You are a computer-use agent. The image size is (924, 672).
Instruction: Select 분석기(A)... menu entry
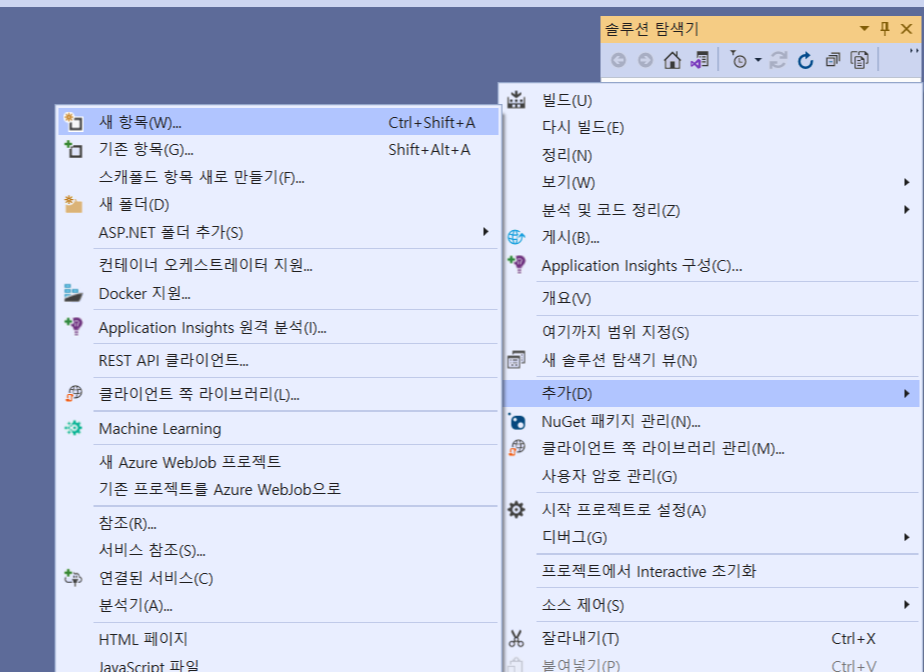coord(278,605)
